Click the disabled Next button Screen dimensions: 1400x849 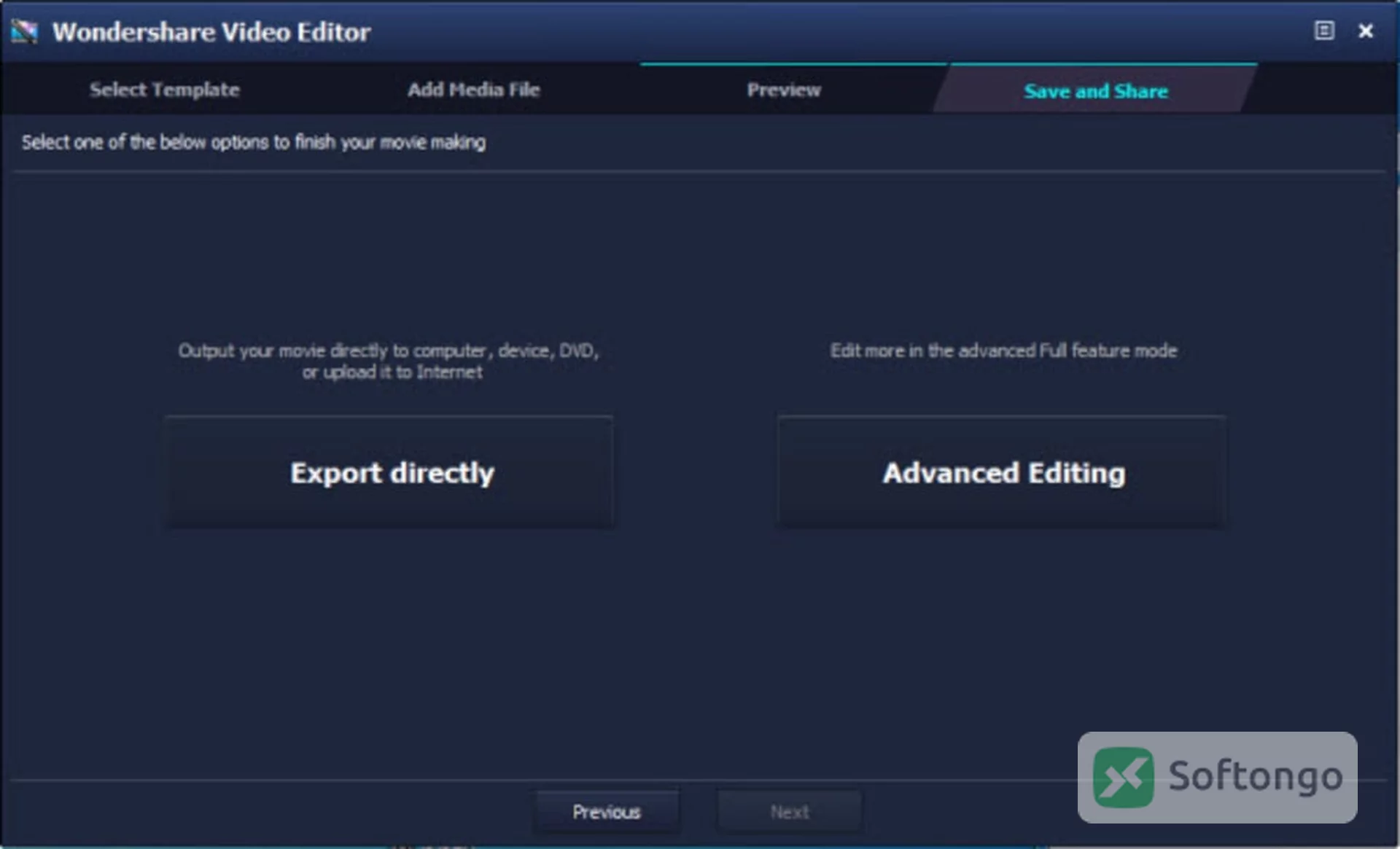790,811
